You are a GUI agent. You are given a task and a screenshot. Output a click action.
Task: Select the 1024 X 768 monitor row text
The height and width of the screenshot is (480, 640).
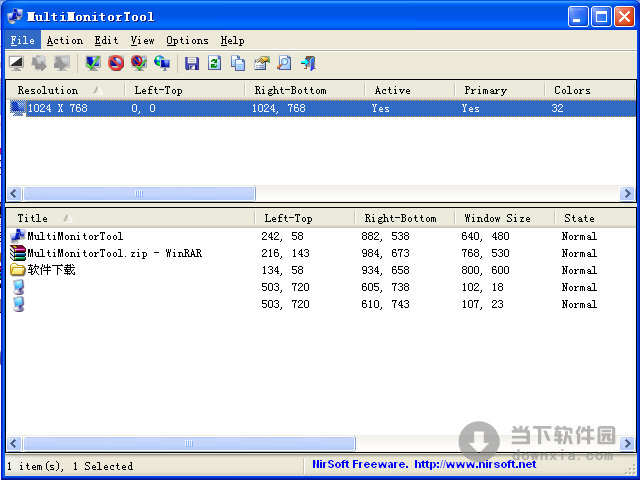tap(58, 108)
